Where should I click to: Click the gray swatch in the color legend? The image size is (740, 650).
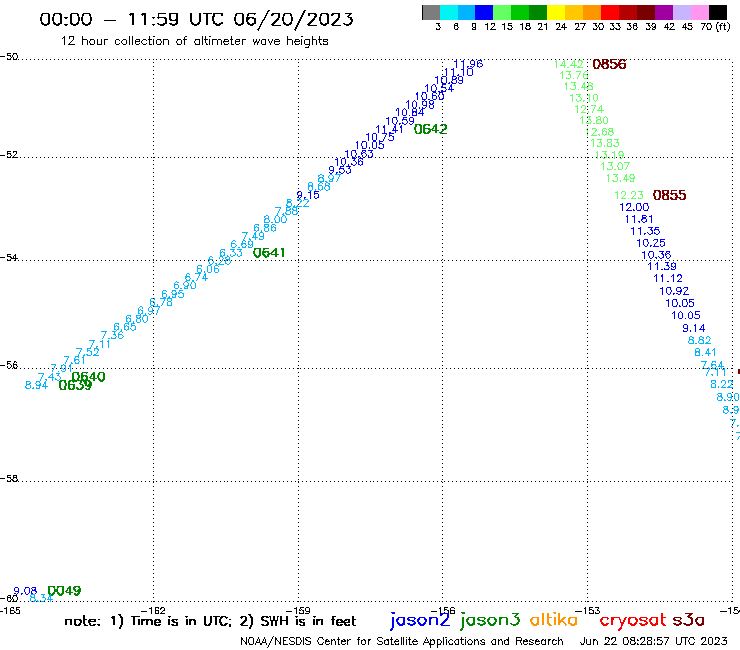coord(431,12)
